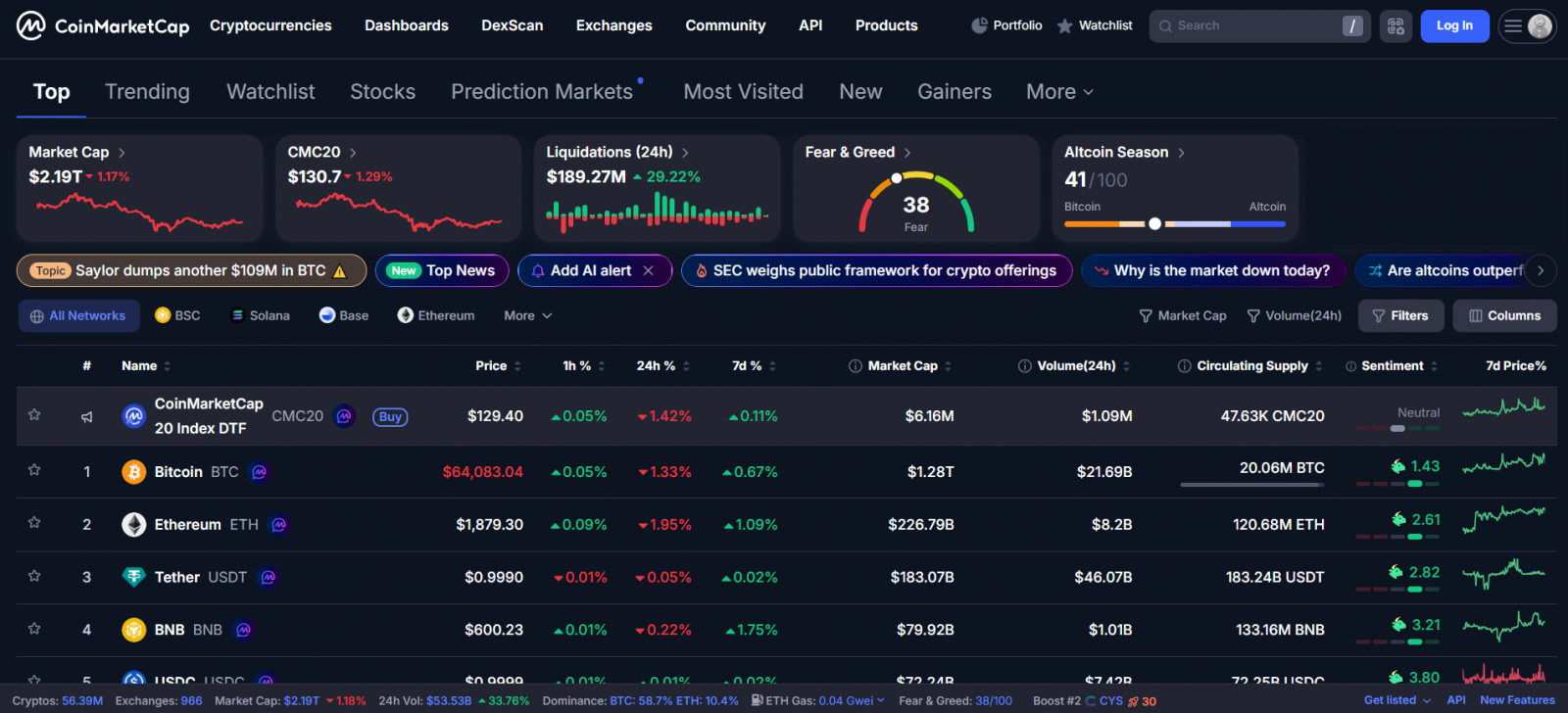Sort the table by Name
Viewport: 1568px width, 713px height.
[x=146, y=365]
